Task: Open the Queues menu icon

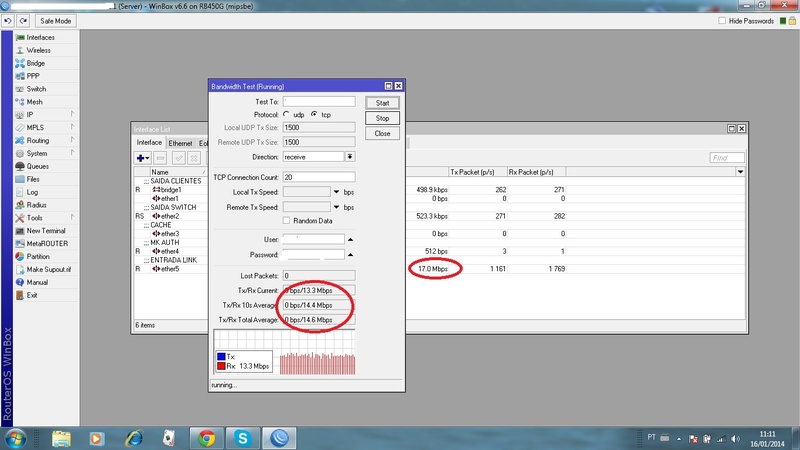Action: pos(20,166)
